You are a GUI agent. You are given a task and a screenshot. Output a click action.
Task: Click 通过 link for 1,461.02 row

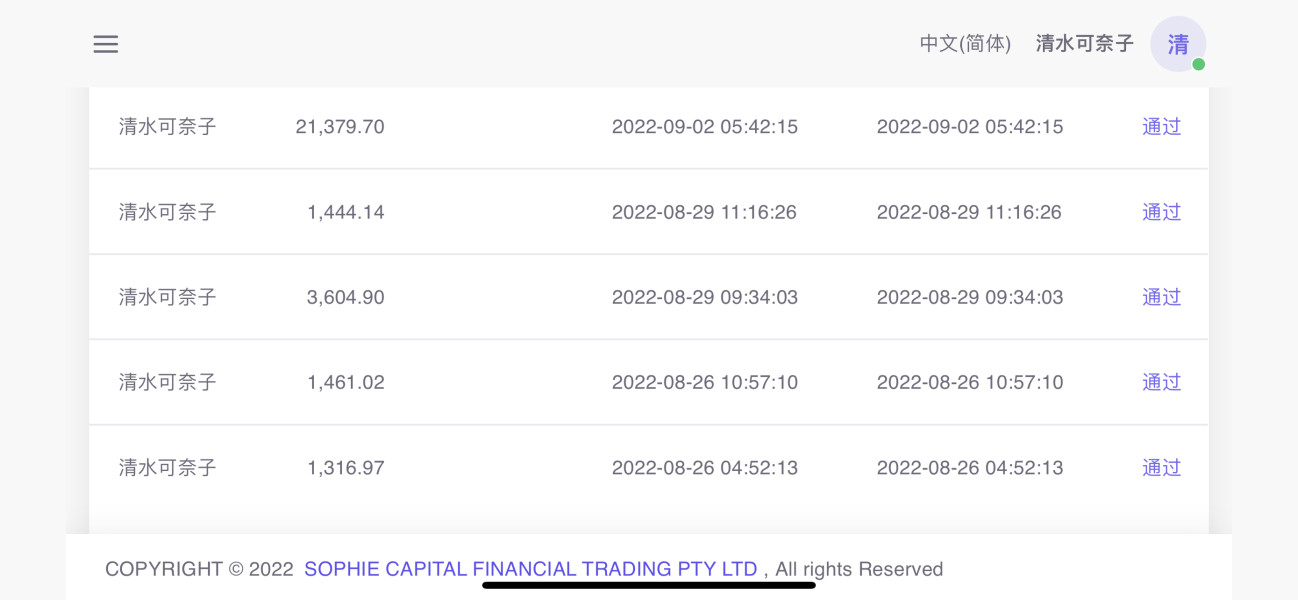point(1162,382)
